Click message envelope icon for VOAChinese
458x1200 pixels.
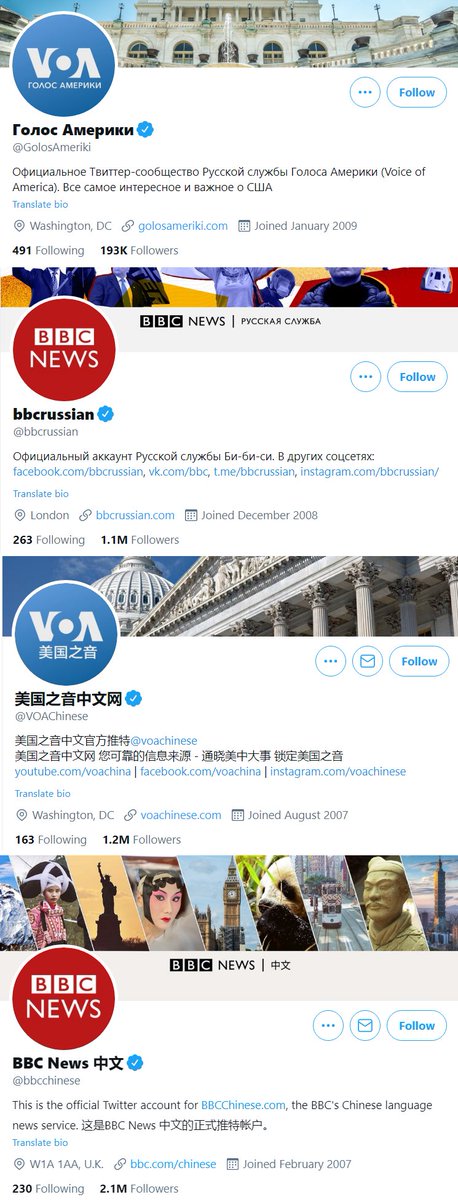point(367,661)
